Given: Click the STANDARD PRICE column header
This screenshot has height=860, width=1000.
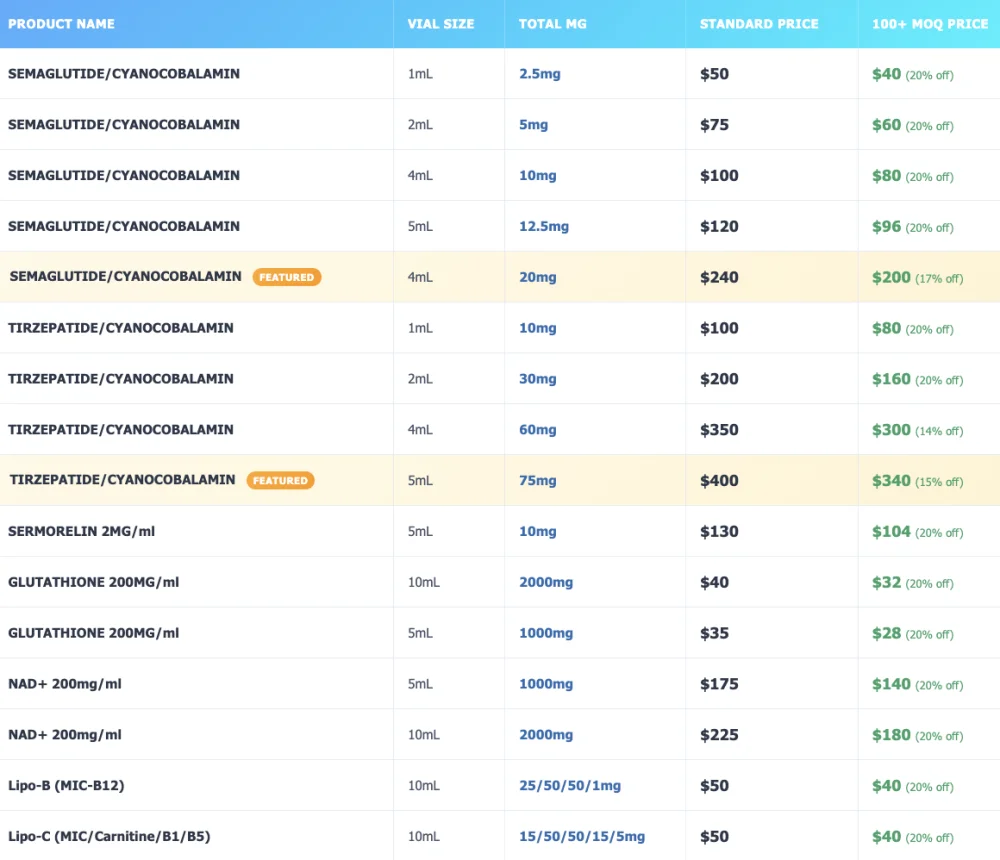Looking at the screenshot, I should (759, 24).
